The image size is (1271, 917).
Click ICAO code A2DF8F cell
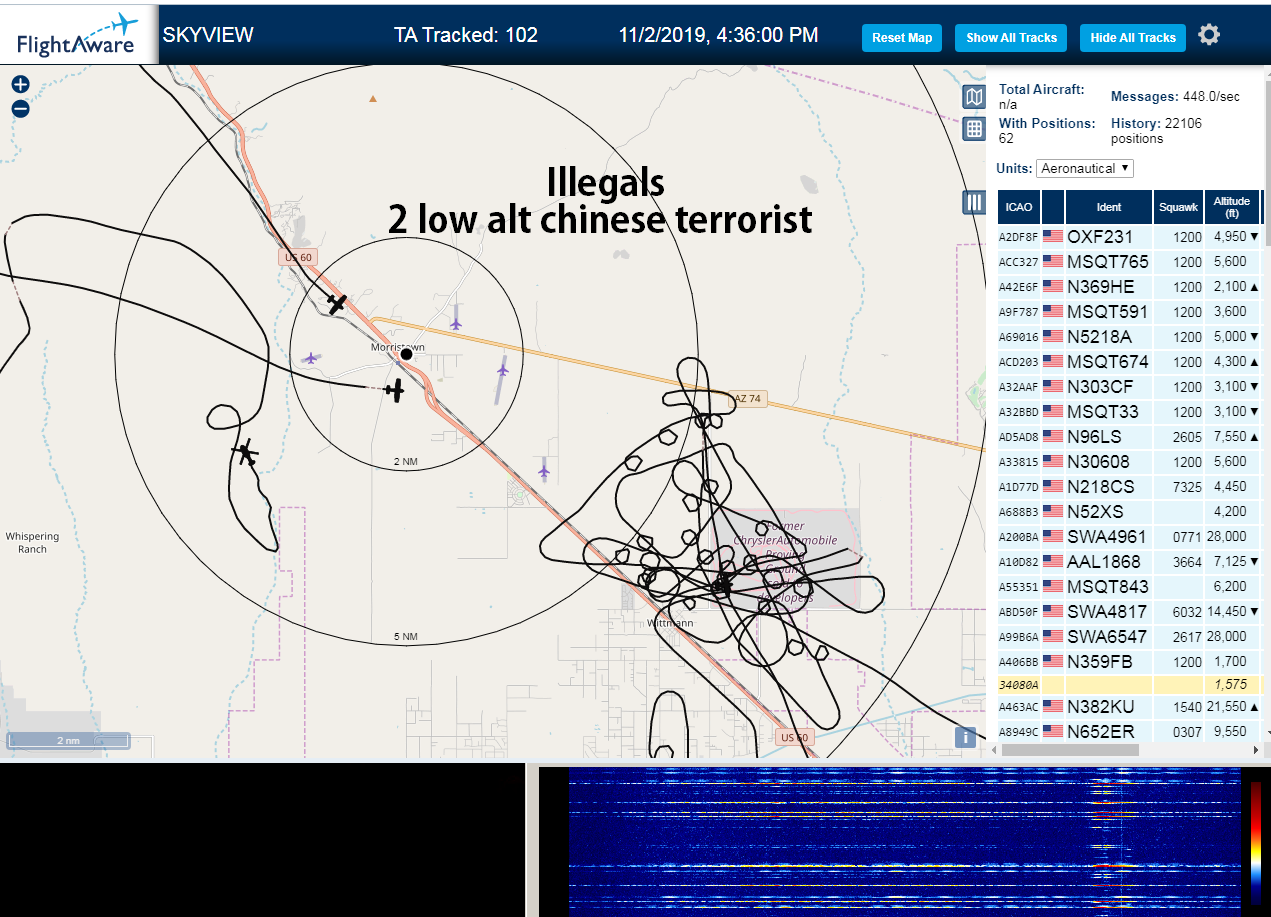click(x=1019, y=238)
